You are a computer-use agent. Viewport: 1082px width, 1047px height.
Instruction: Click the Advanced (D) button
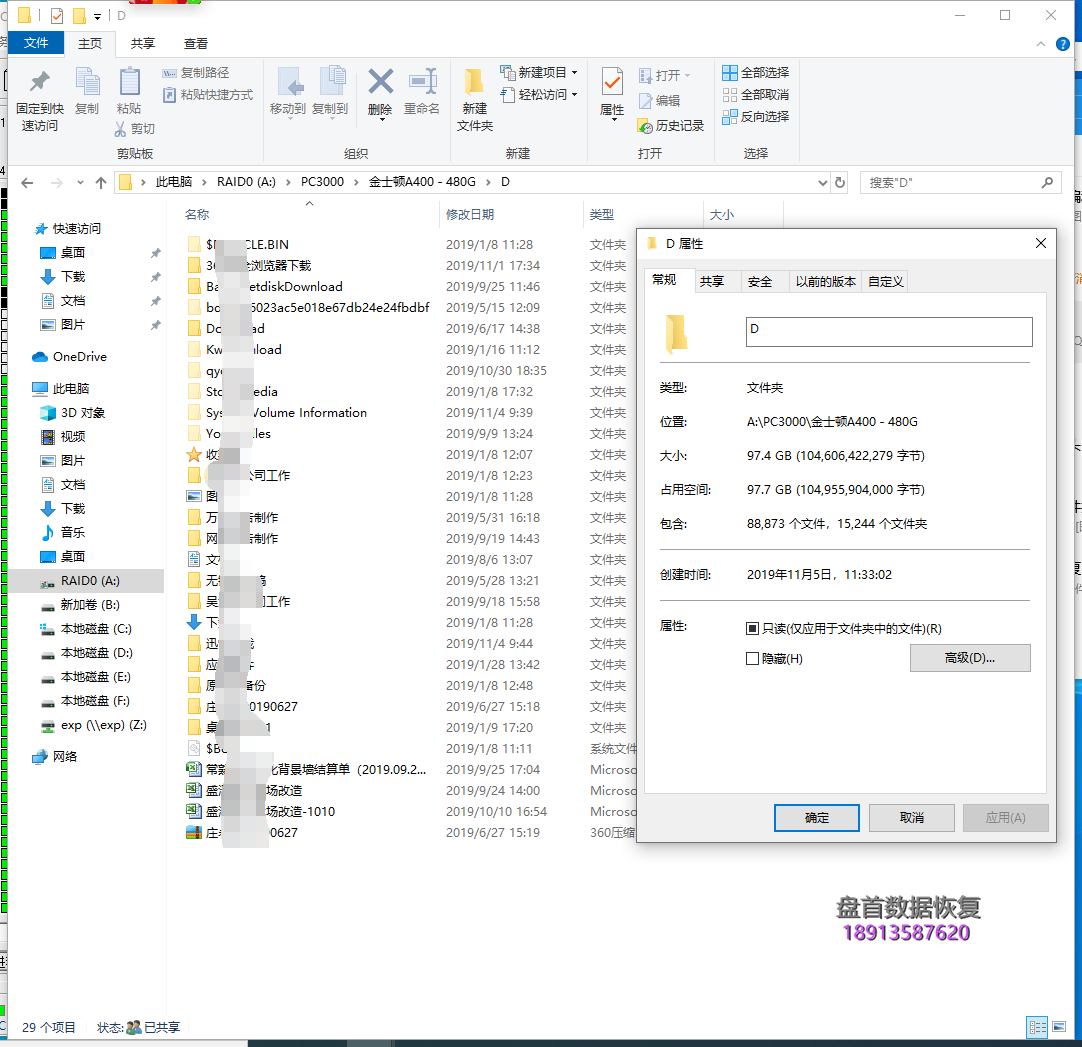point(969,658)
